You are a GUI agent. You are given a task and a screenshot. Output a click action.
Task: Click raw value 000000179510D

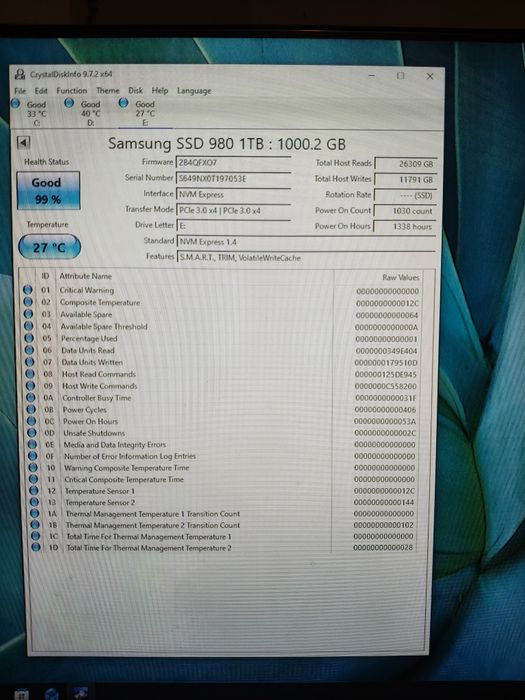pos(386,362)
